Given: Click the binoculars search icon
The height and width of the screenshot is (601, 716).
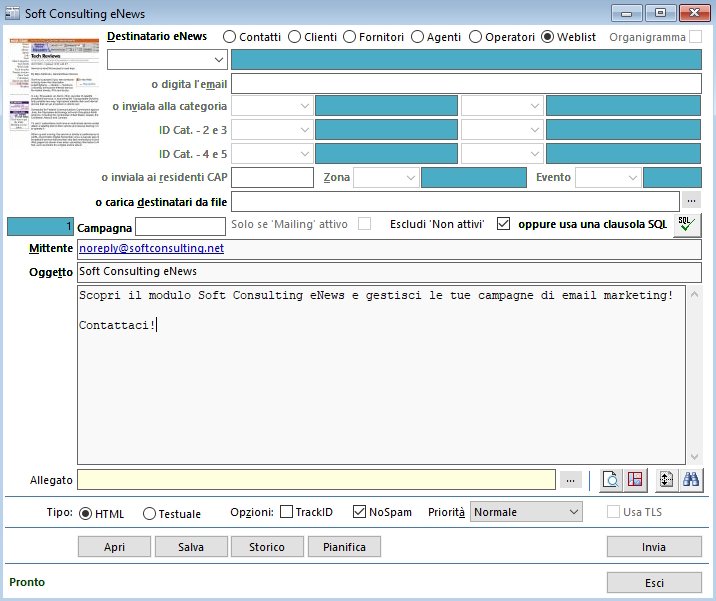Looking at the screenshot, I should (691, 480).
